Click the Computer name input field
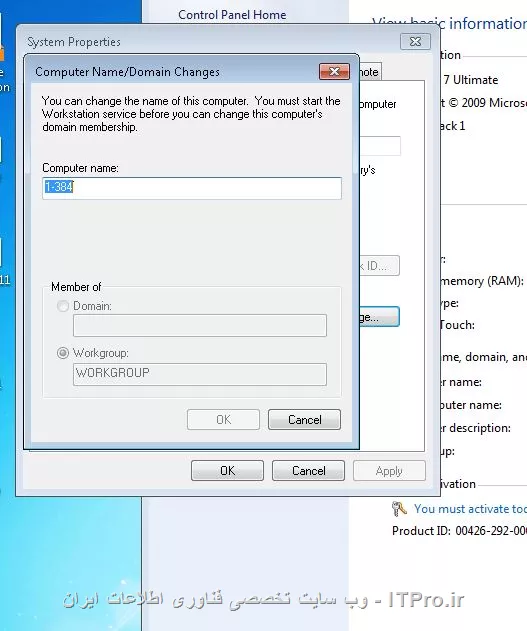The height and width of the screenshot is (631, 527). tap(192, 188)
